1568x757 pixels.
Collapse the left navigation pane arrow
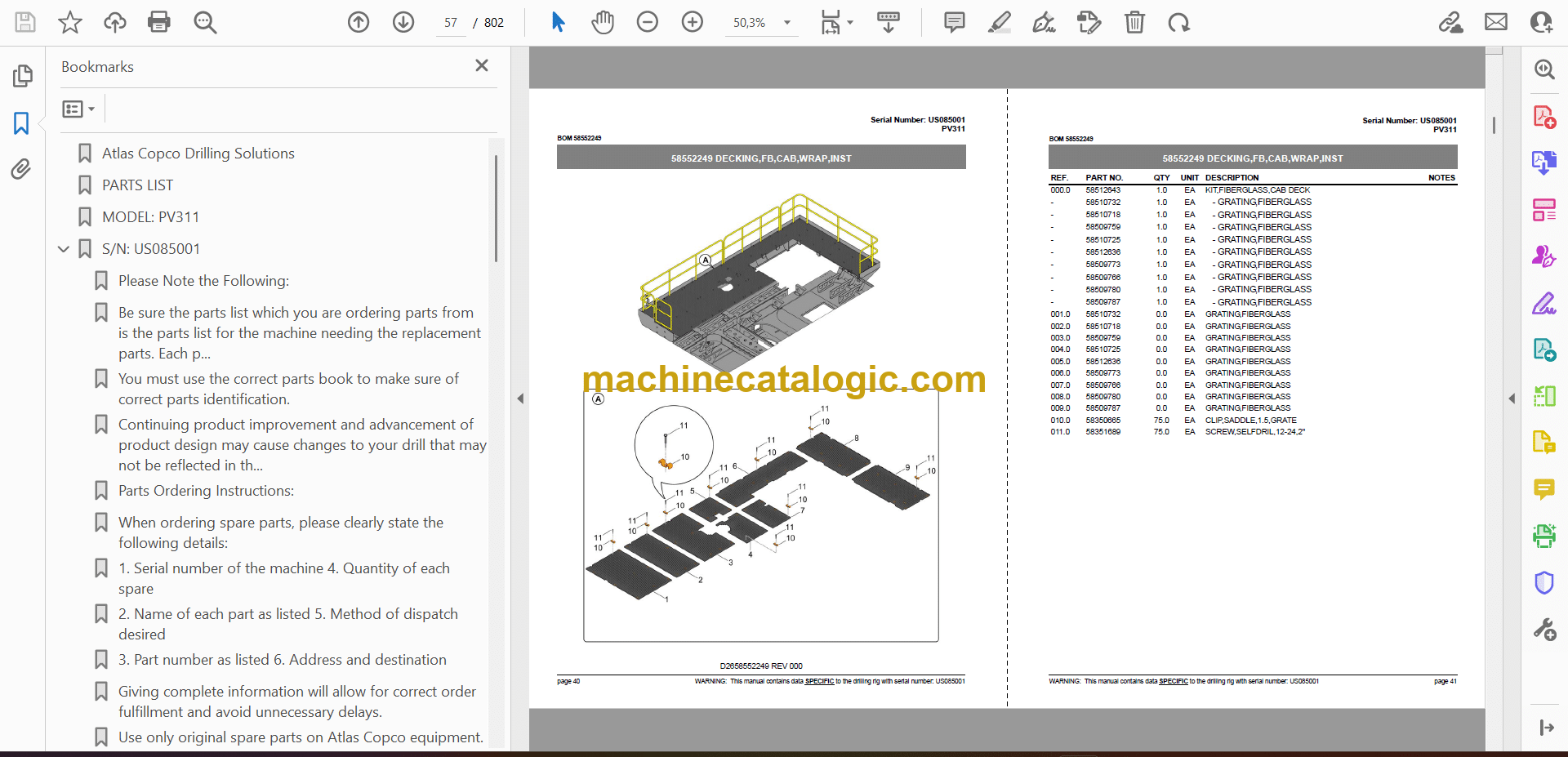click(x=520, y=399)
